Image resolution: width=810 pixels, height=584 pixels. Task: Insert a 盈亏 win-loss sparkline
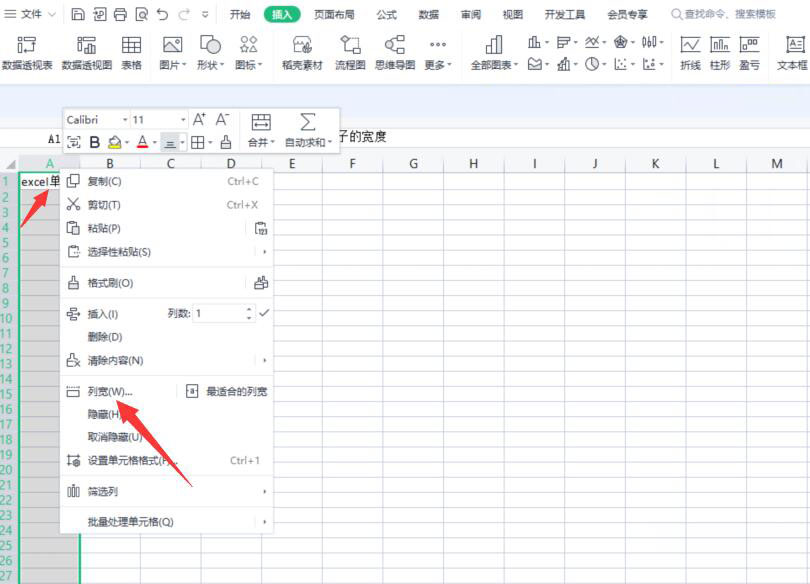click(748, 50)
